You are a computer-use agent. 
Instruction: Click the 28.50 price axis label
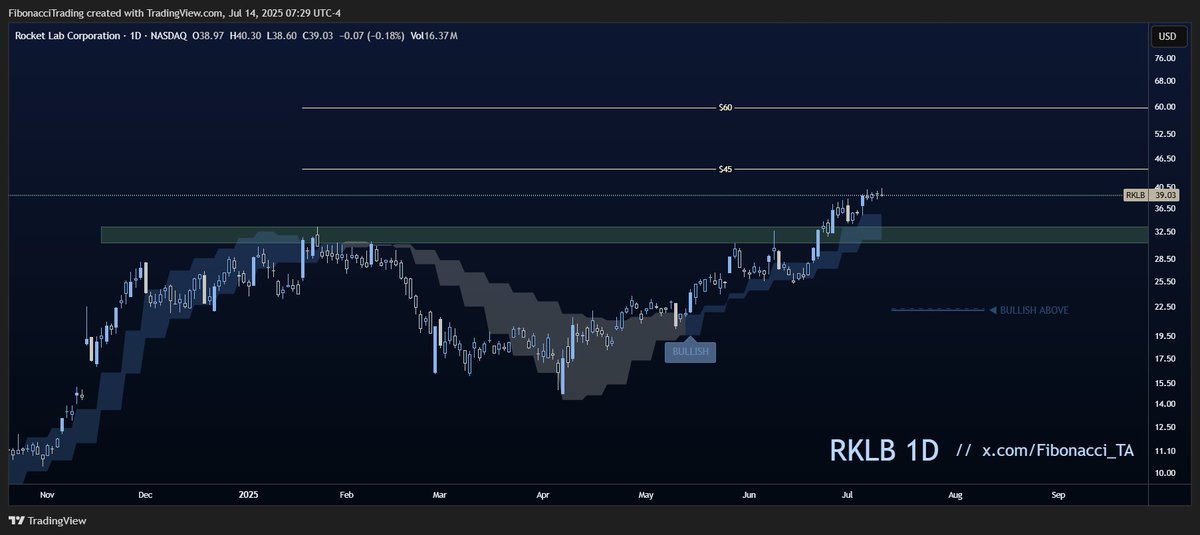tap(1165, 259)
